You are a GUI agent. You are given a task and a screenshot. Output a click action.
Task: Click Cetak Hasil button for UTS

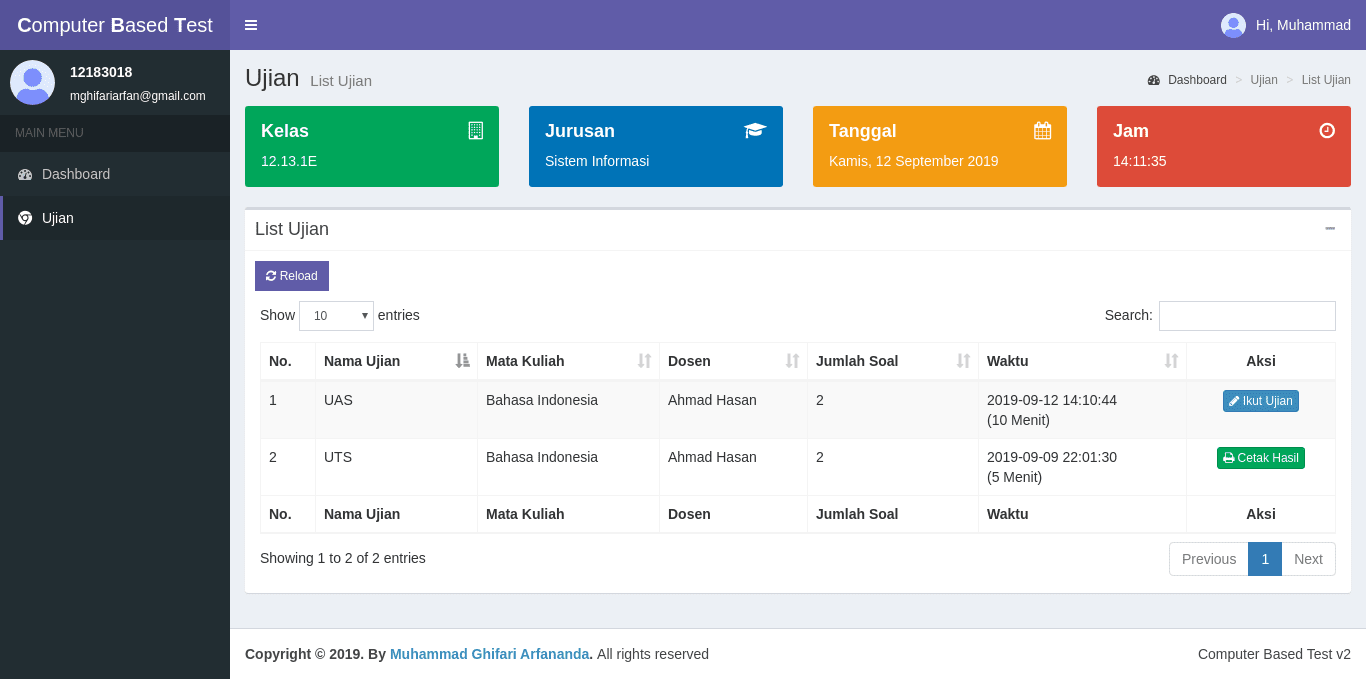click(1261, 458)
